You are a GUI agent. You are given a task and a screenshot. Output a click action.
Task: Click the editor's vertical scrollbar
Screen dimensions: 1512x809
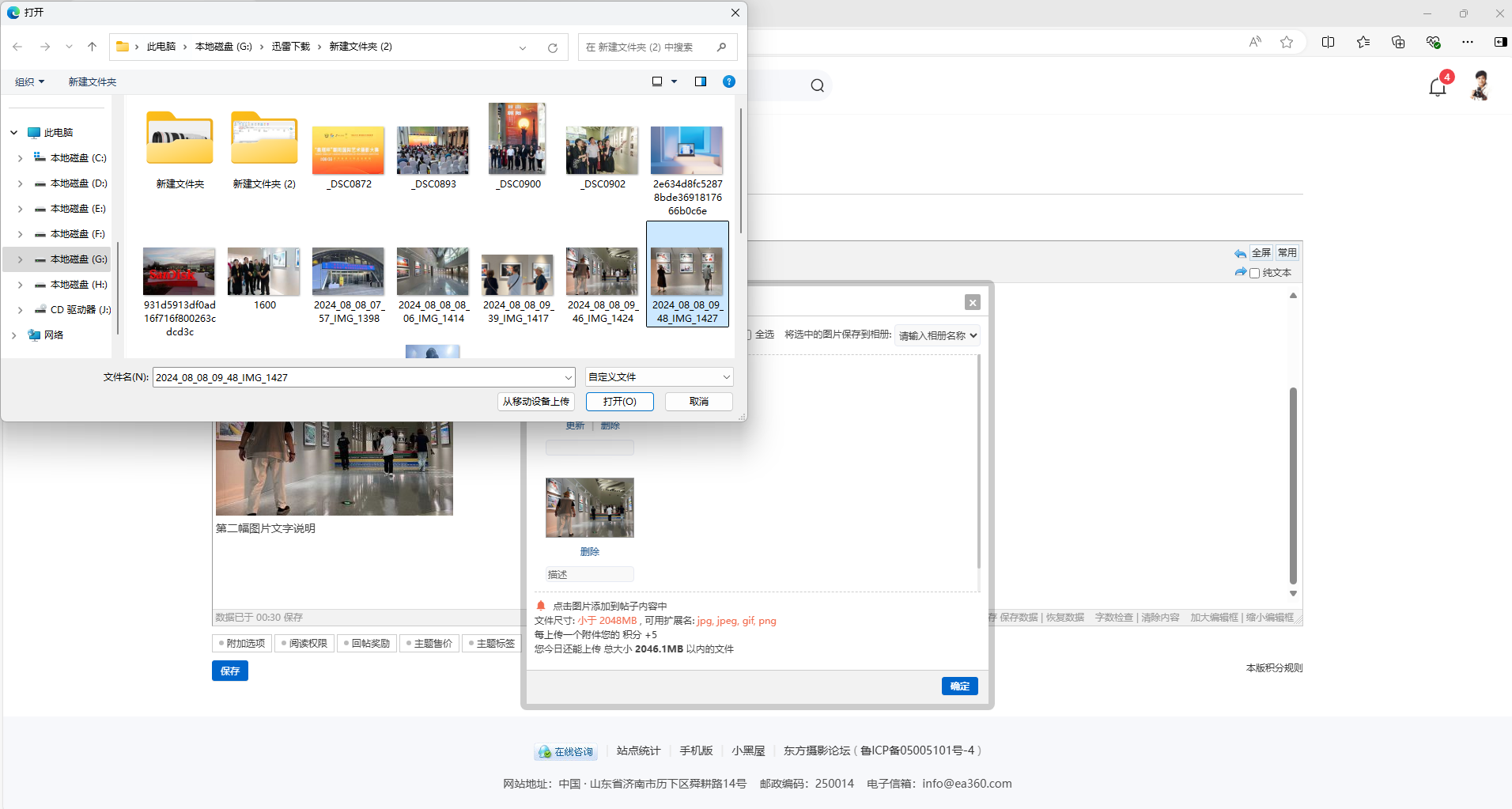[x=1293, y=484]
